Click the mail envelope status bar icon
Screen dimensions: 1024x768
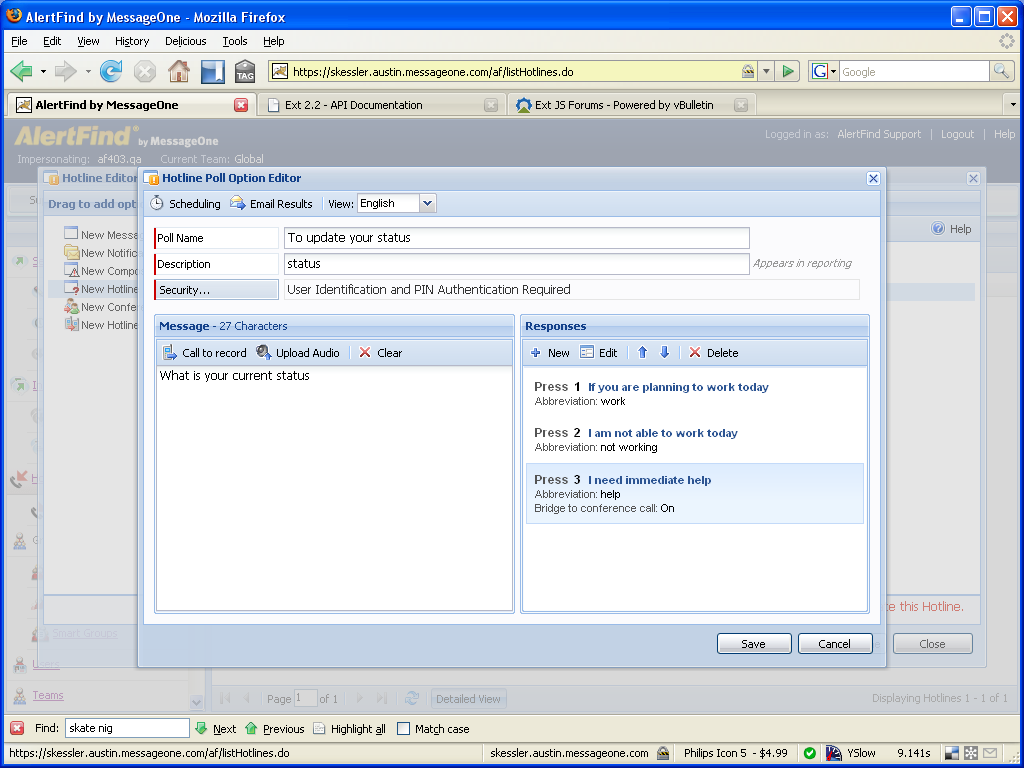[989, 753]
